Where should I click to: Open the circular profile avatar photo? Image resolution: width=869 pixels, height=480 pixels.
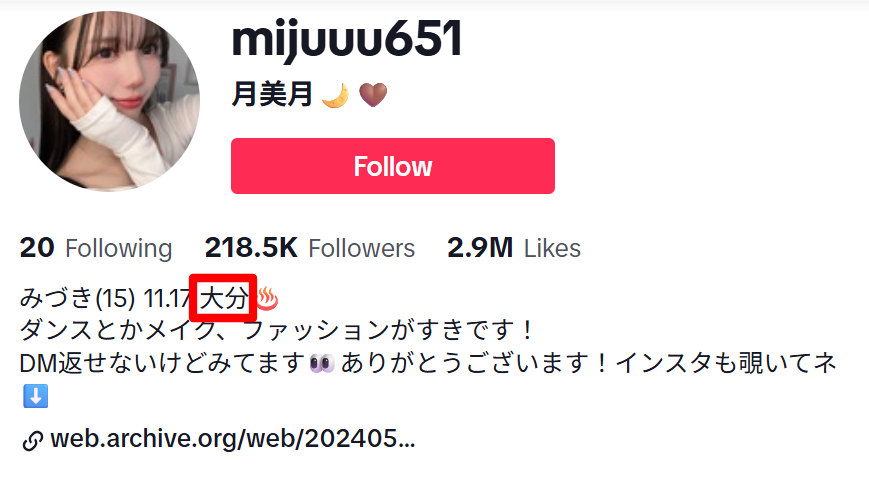pos(109,101)
